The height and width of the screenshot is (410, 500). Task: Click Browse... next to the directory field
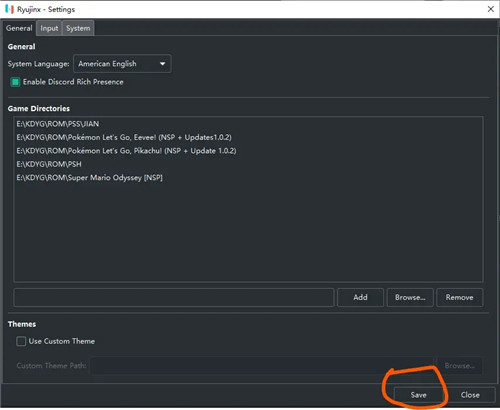(410, 297)
